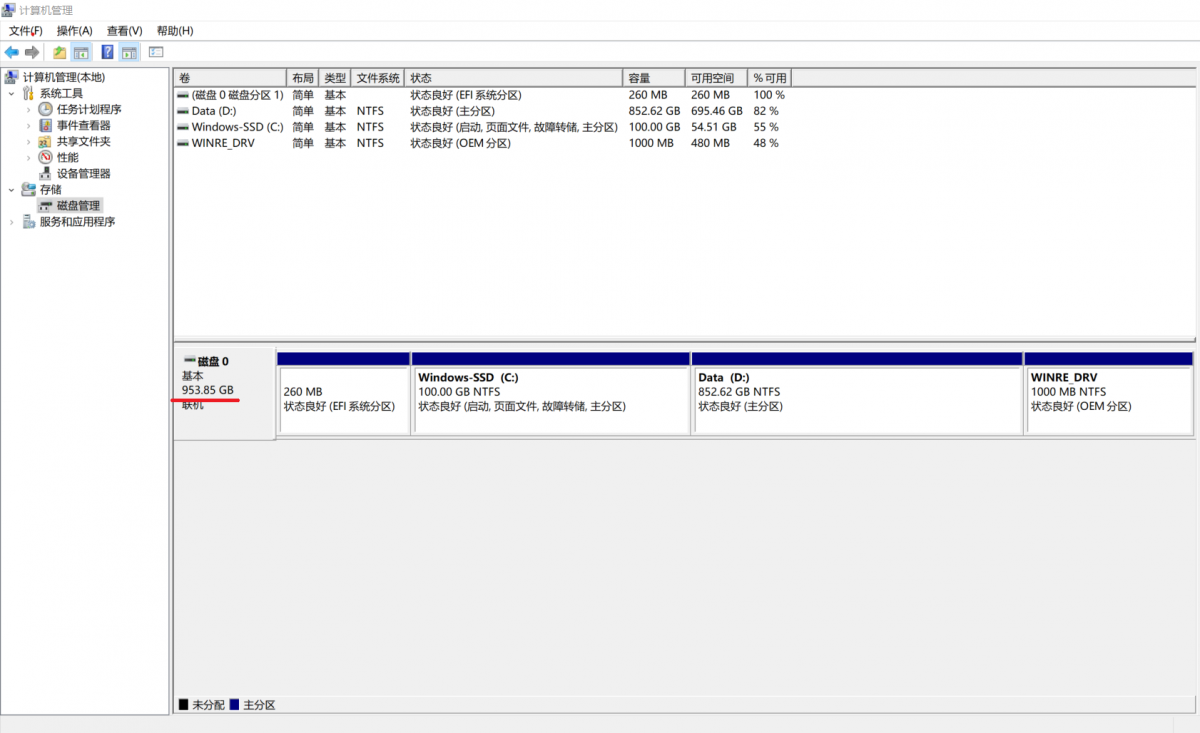The image size is (1200, 733).
Task: Sort by the 卷 column header
Action: pyautogui.click(x=231, y=78)
